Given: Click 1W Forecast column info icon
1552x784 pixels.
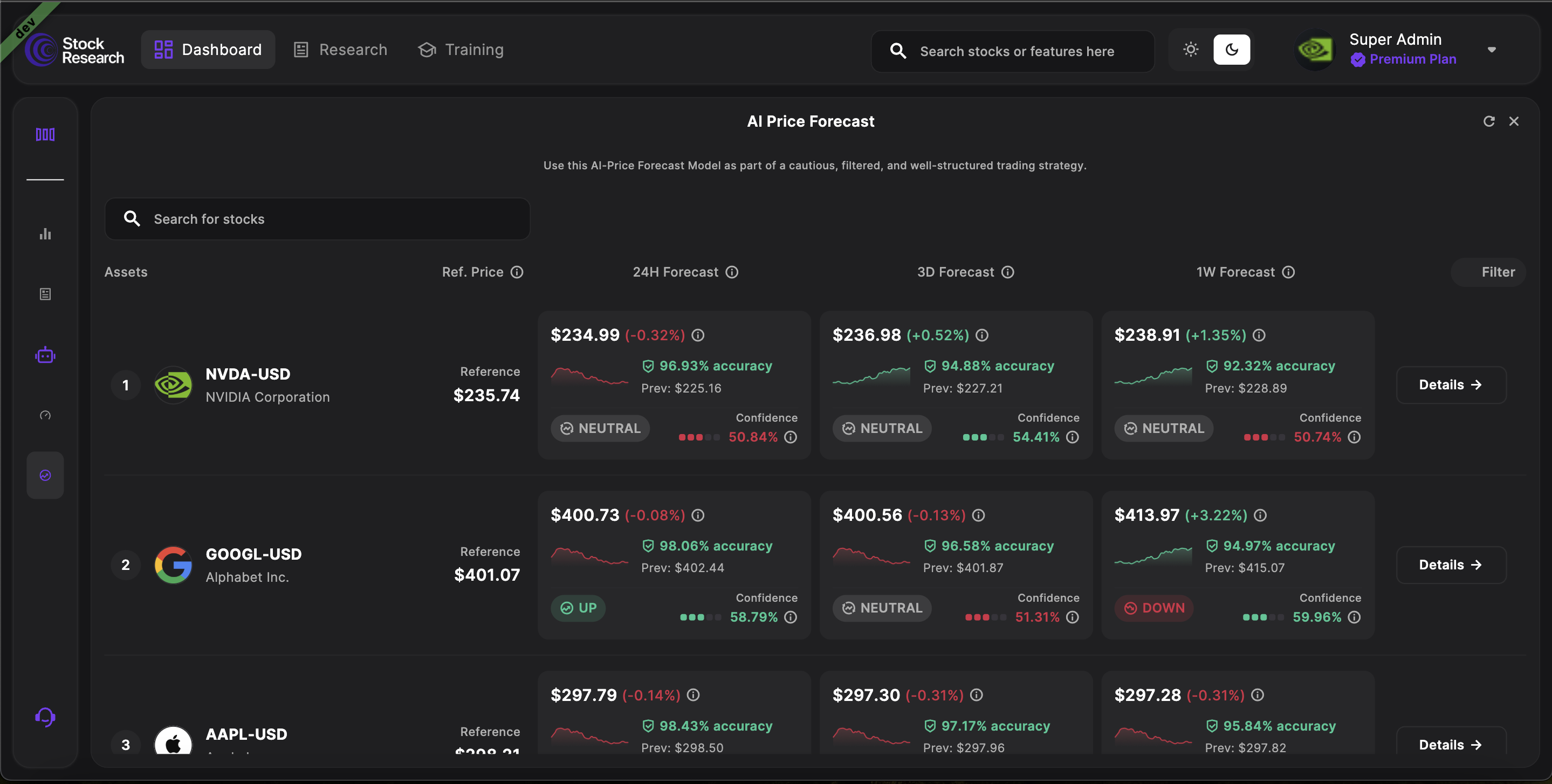Looking at the screenshot, I should tap(1289, 272).
